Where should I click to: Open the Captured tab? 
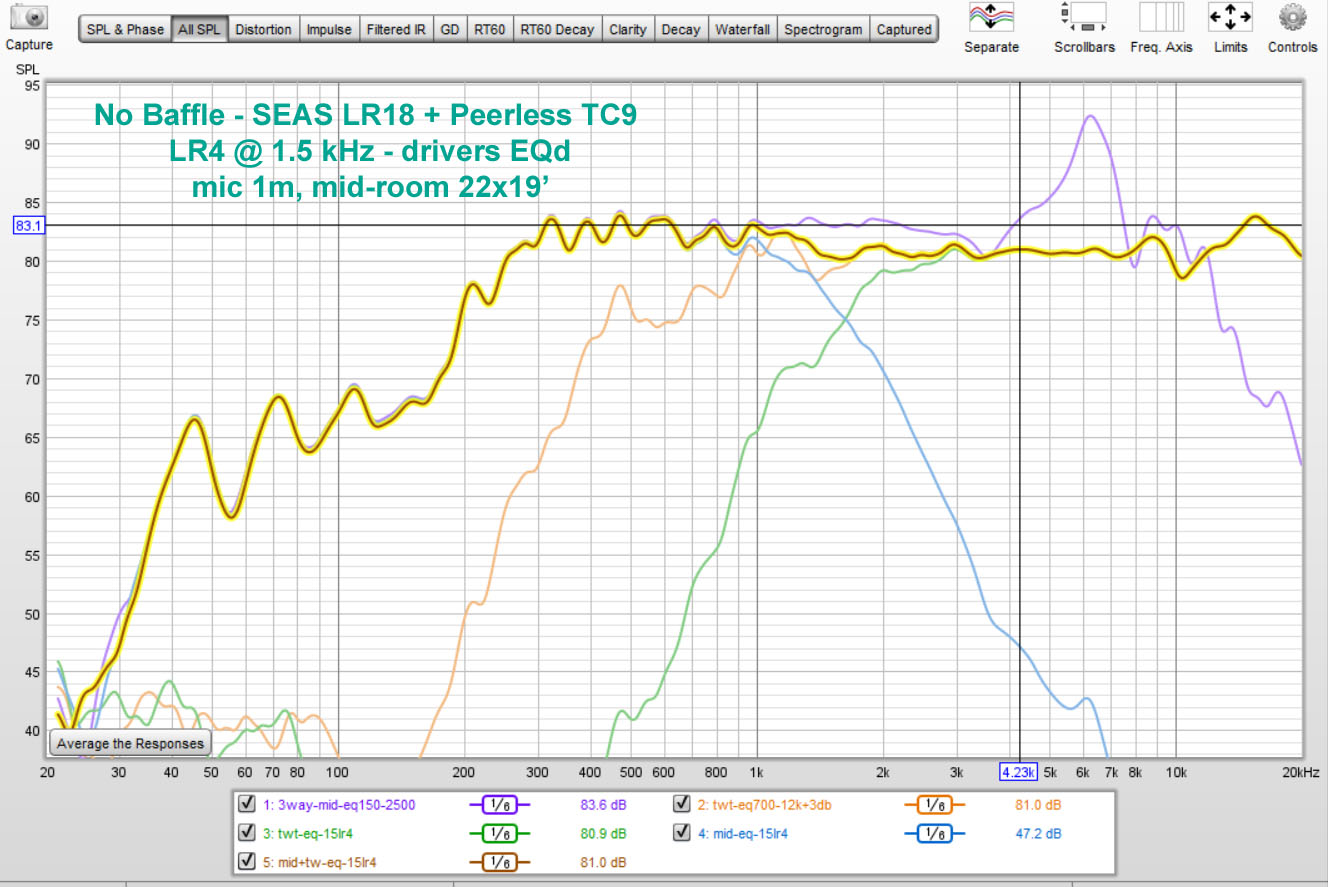[904, 30]
